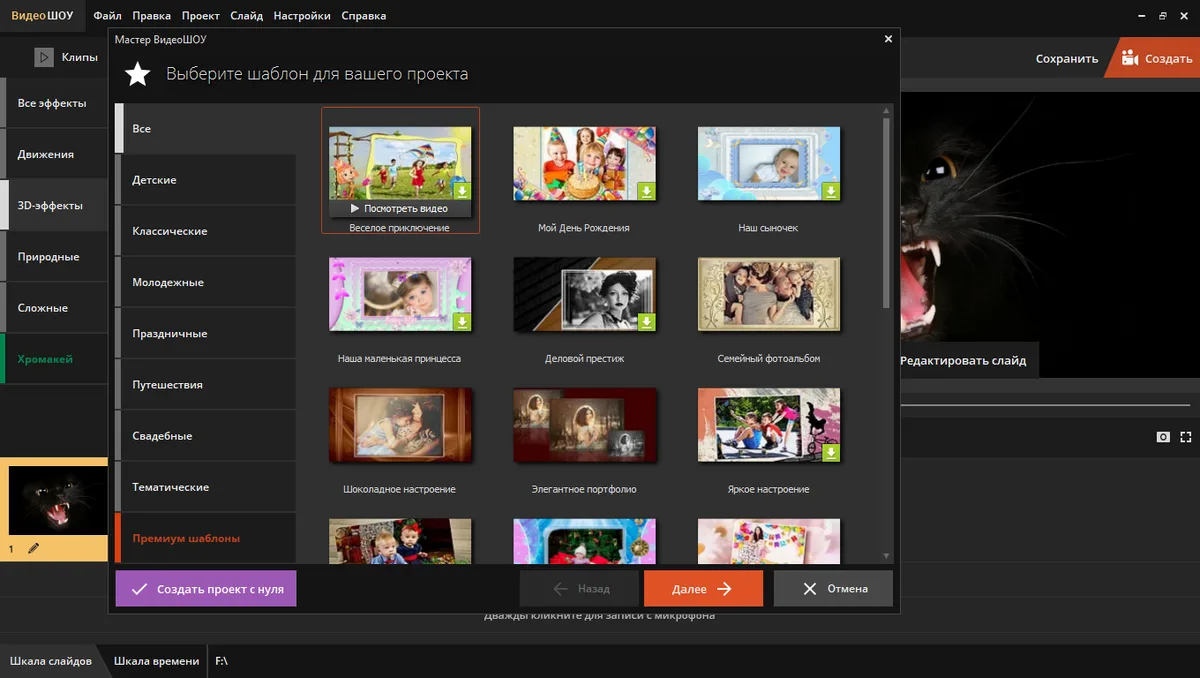Choose the Семейный фотоальбом template thumbnail
Viewport: 1200px width, 678px height.
768,294
